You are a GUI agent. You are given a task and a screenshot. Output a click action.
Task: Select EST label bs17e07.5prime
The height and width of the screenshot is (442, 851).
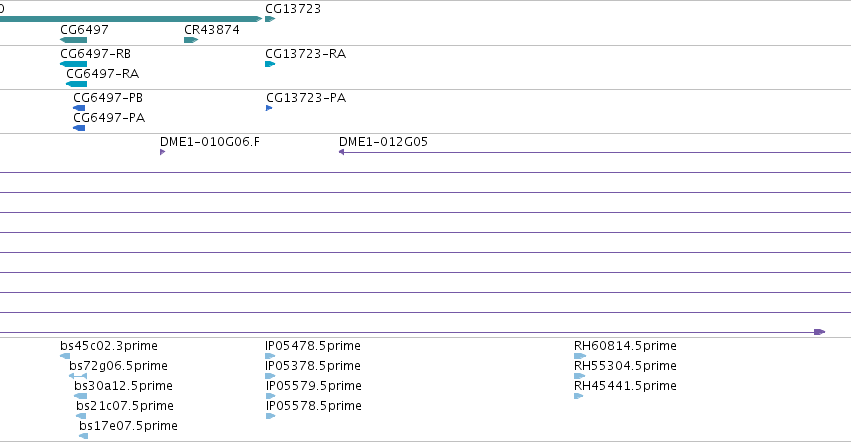[128, 426]
